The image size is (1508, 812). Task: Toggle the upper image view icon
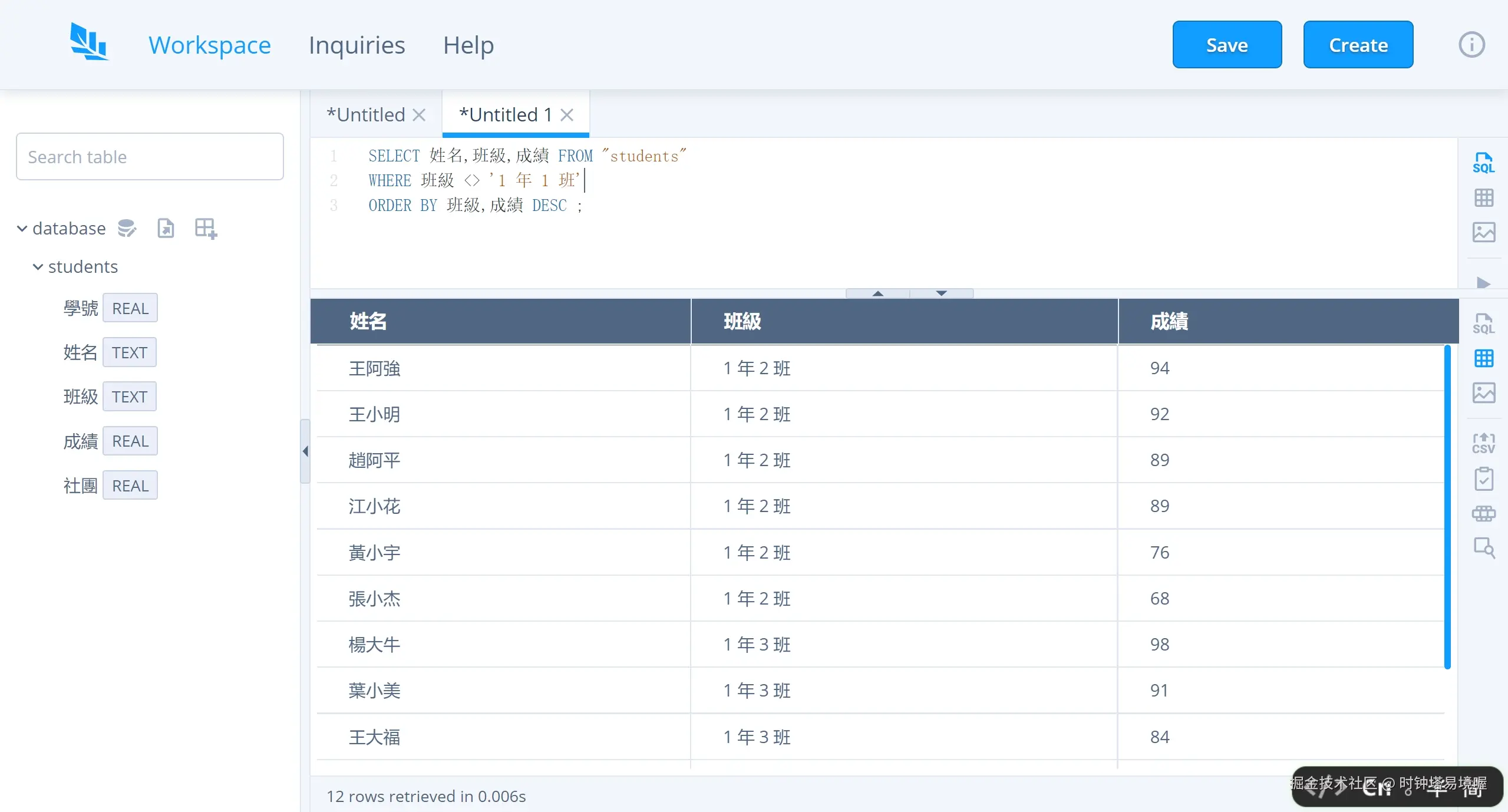pos(1484,232)
